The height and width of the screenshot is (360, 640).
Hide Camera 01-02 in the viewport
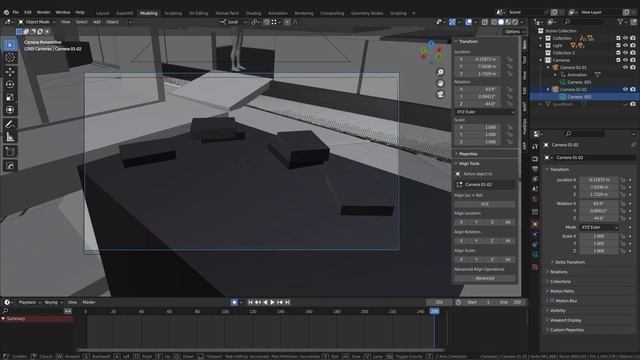point(625,89)
